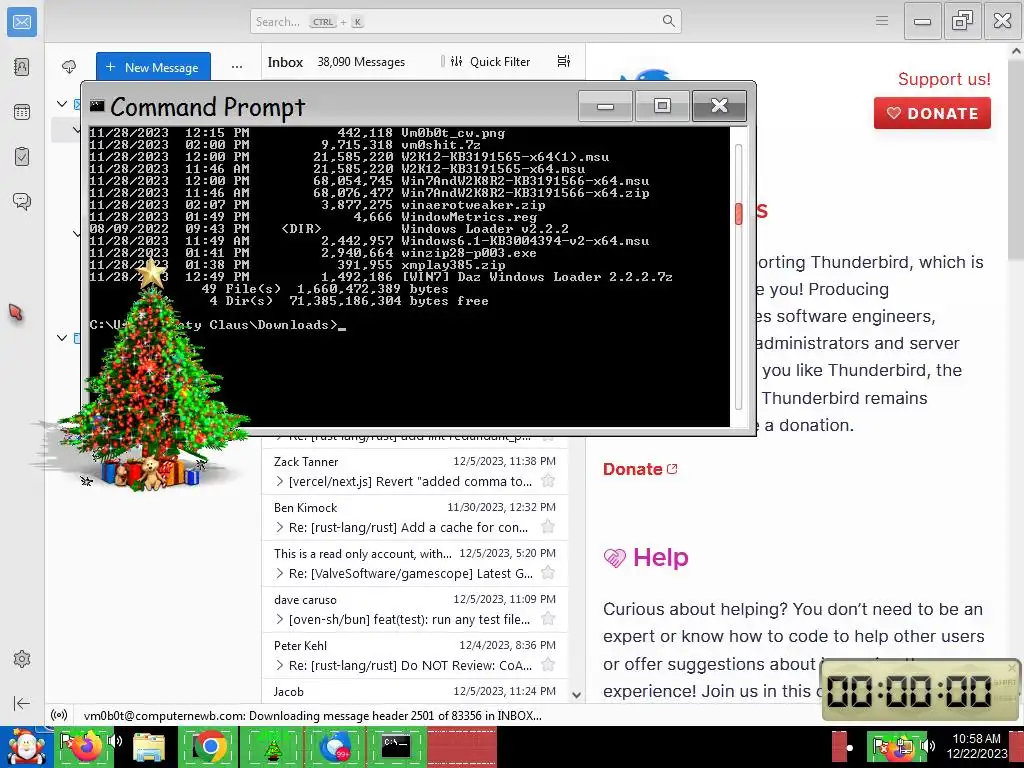Click the red DONATE button

932,113
